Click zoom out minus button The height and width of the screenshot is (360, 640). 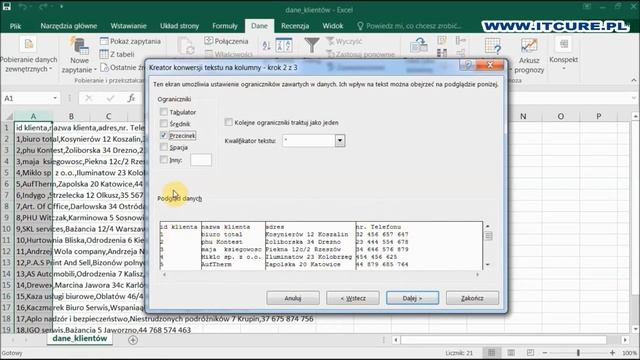pos(545,353)
